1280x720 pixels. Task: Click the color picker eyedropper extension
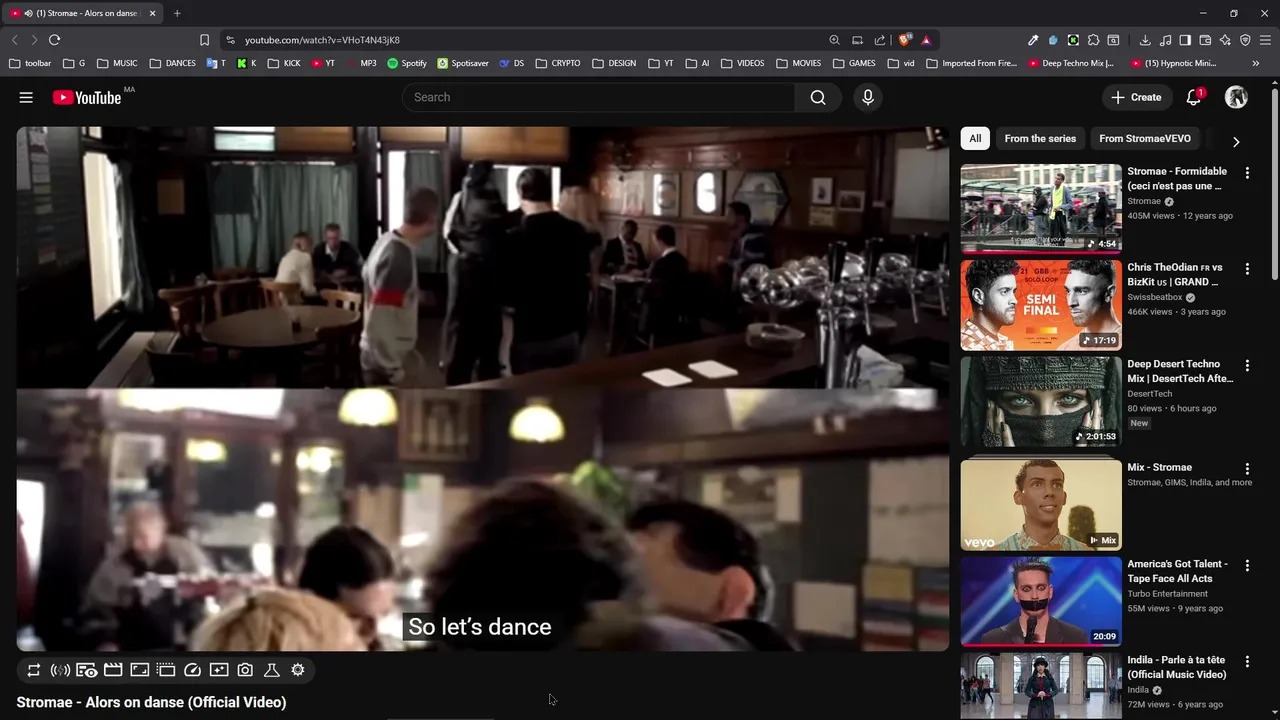coord(1033,40)
